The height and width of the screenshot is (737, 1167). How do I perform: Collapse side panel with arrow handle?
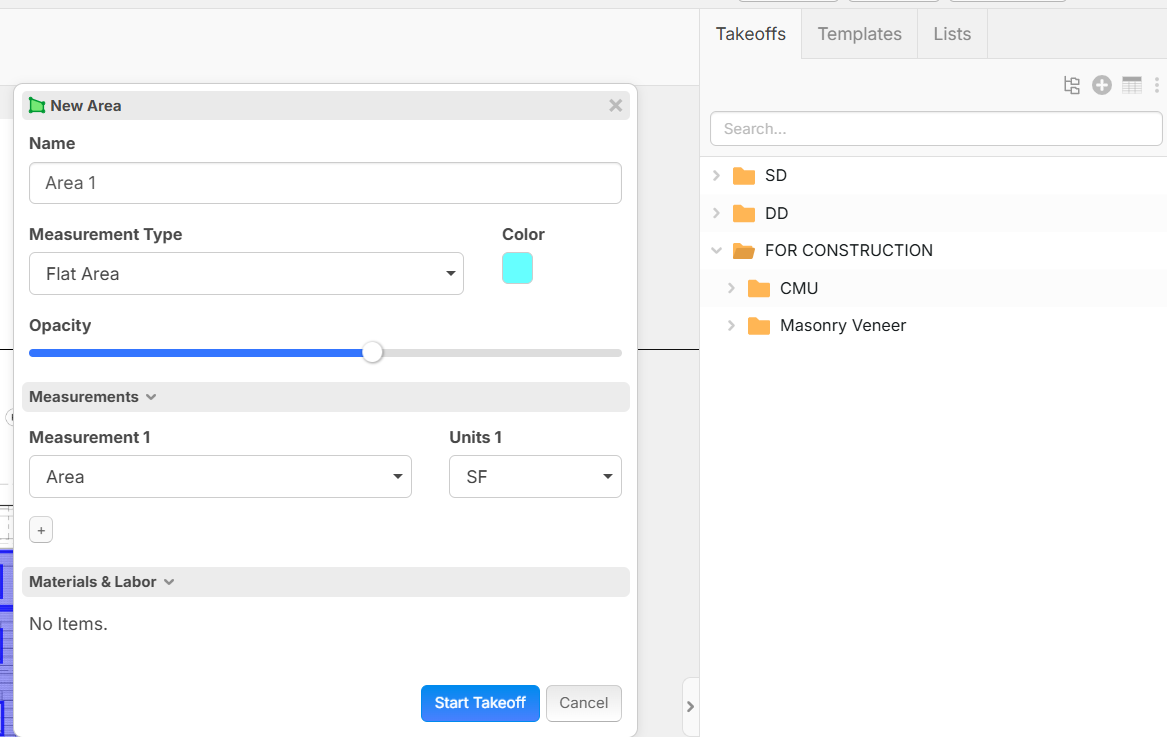[x=690, y=706]
